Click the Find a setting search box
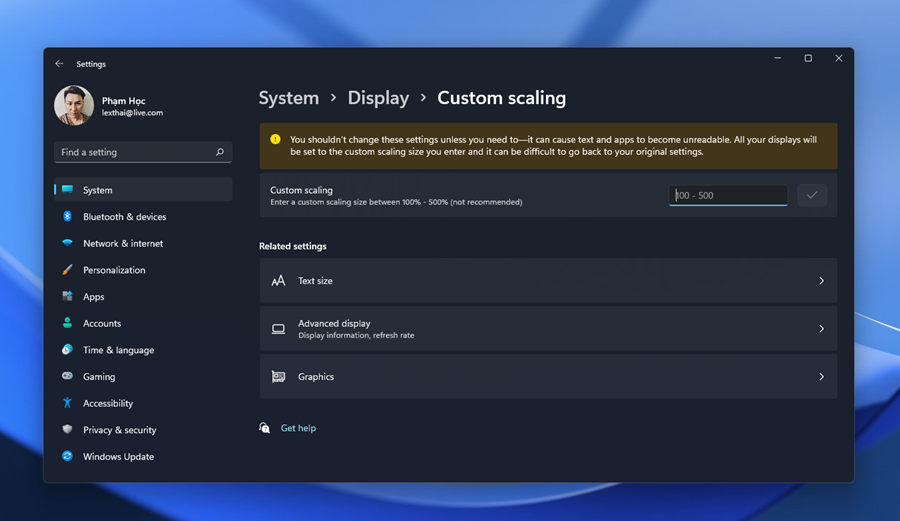 click(x=143, y=152)
